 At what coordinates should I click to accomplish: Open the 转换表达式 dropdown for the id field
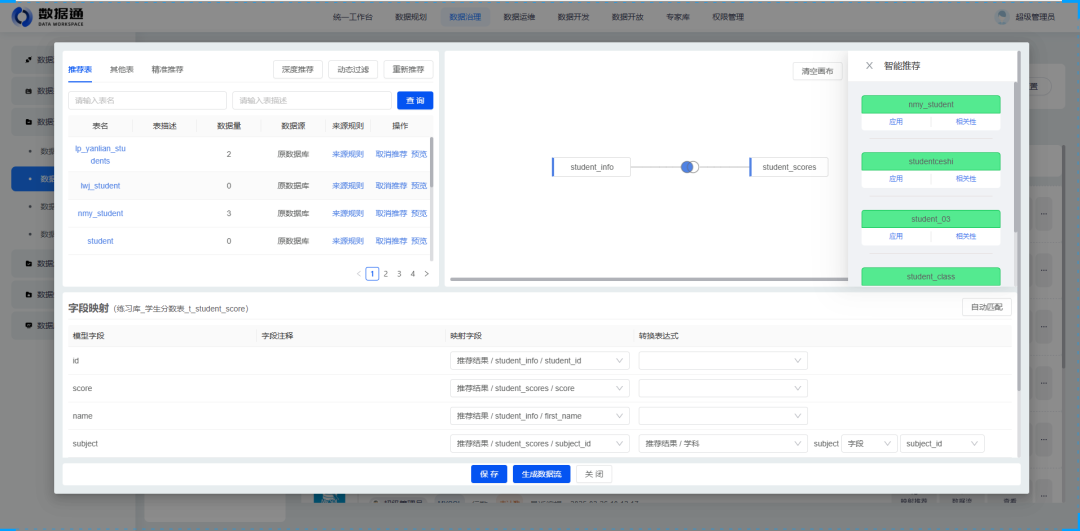pyautogui.click(x=723, y=361)
